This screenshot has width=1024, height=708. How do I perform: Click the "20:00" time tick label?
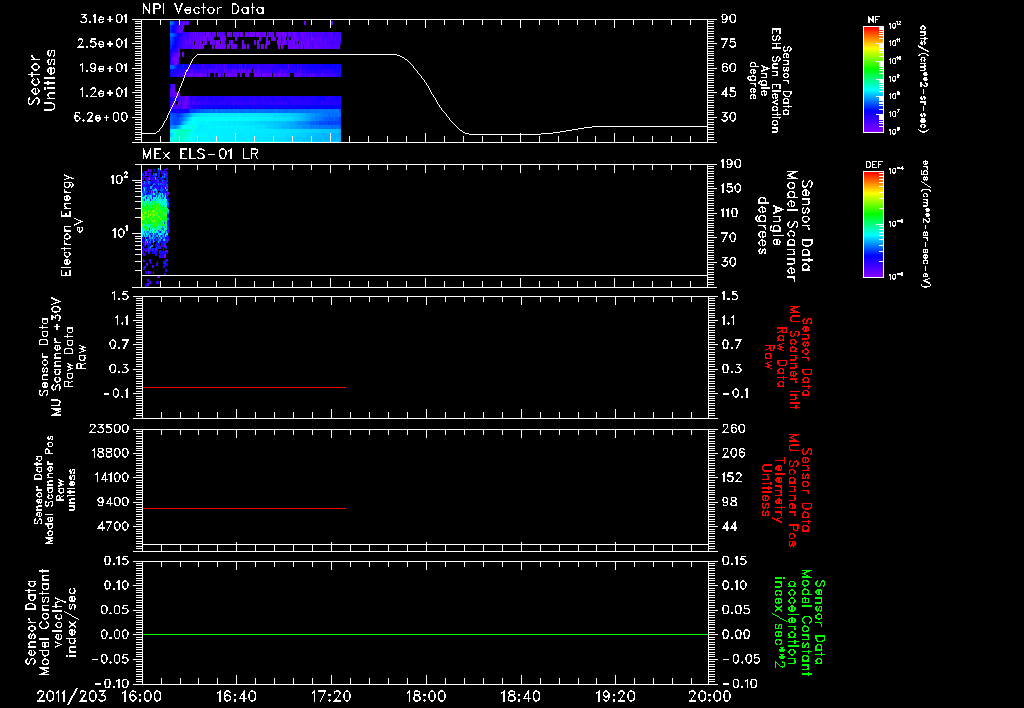711,696
